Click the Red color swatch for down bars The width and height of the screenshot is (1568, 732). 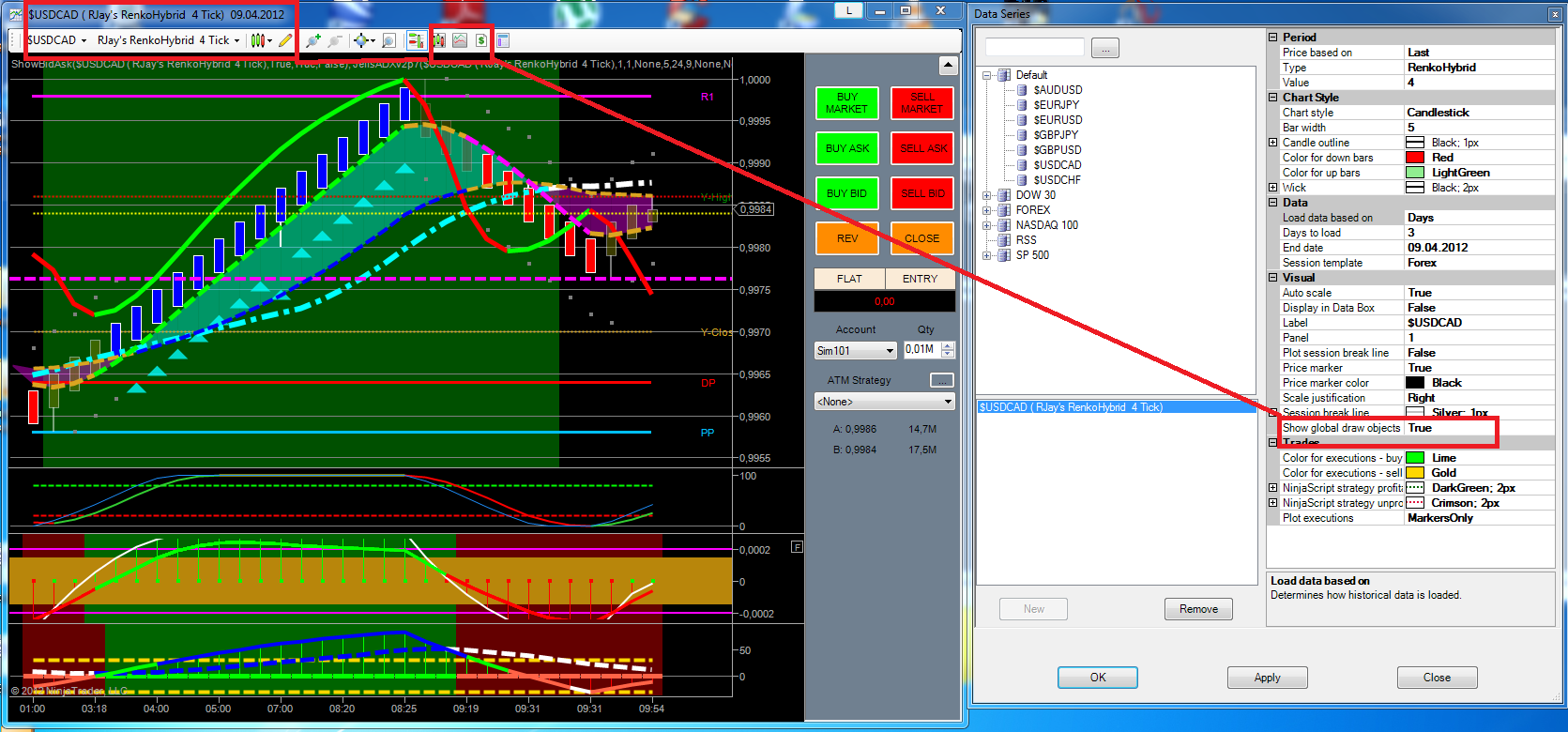point(1415,158)
